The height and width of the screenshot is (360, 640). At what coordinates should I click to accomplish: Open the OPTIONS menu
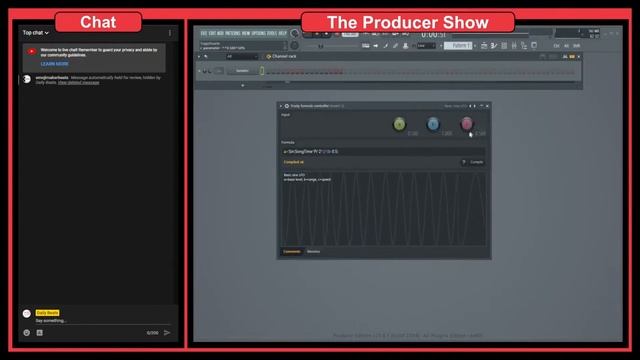(x=258, y=33)
